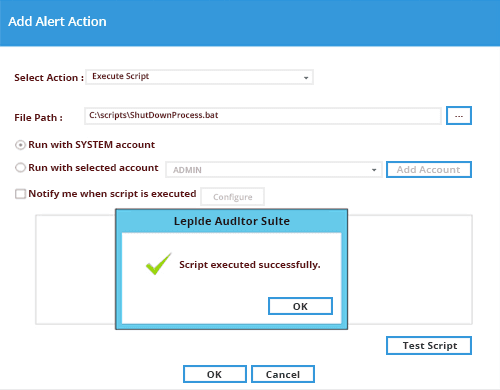
Task: Click the File Path input field
Action: pos(263,116)
